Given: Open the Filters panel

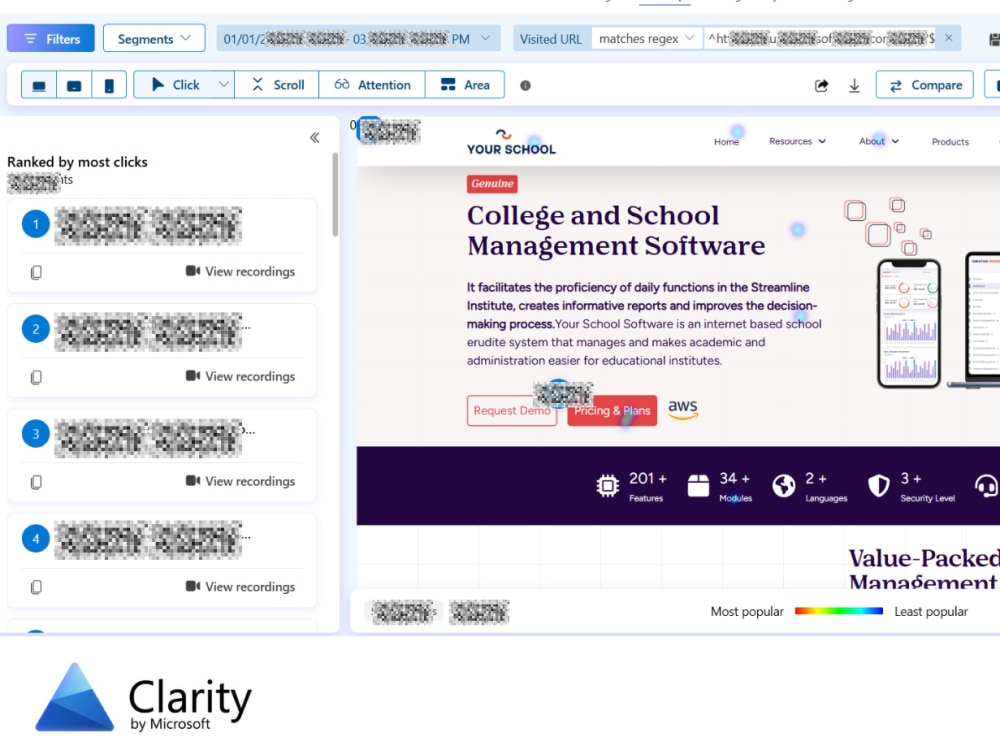Looking at the screenshot, I should click(50, 39).
